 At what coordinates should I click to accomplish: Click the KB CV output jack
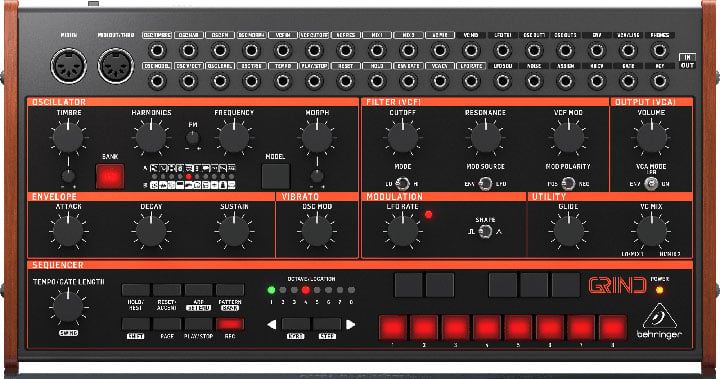(596, 81)
